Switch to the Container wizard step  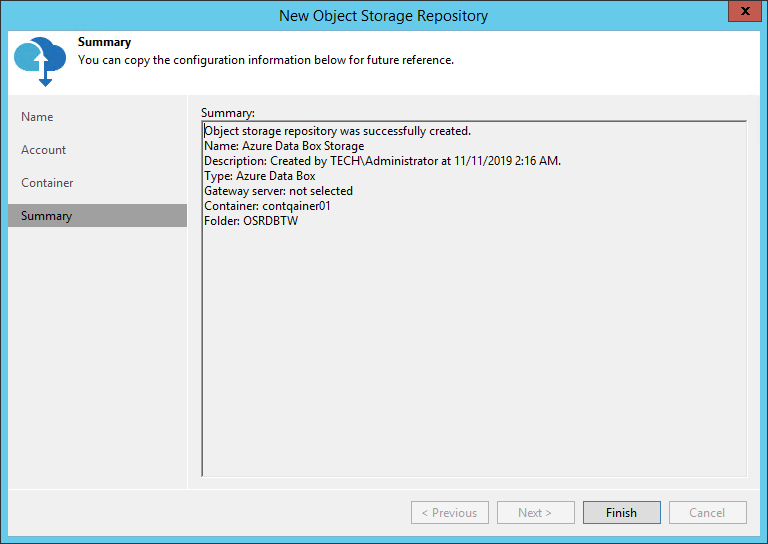[47, 183]
